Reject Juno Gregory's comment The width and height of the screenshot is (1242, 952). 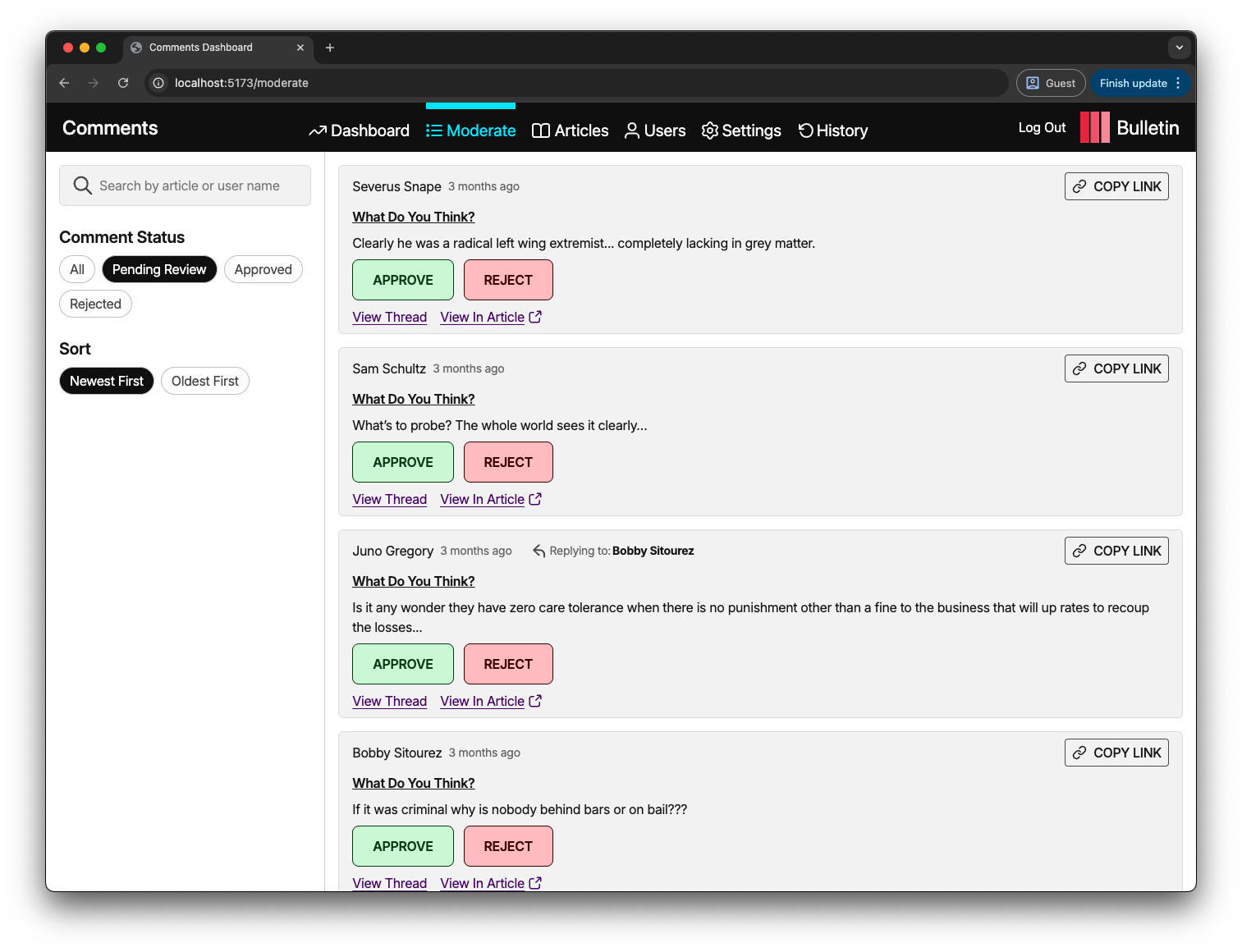508,664
